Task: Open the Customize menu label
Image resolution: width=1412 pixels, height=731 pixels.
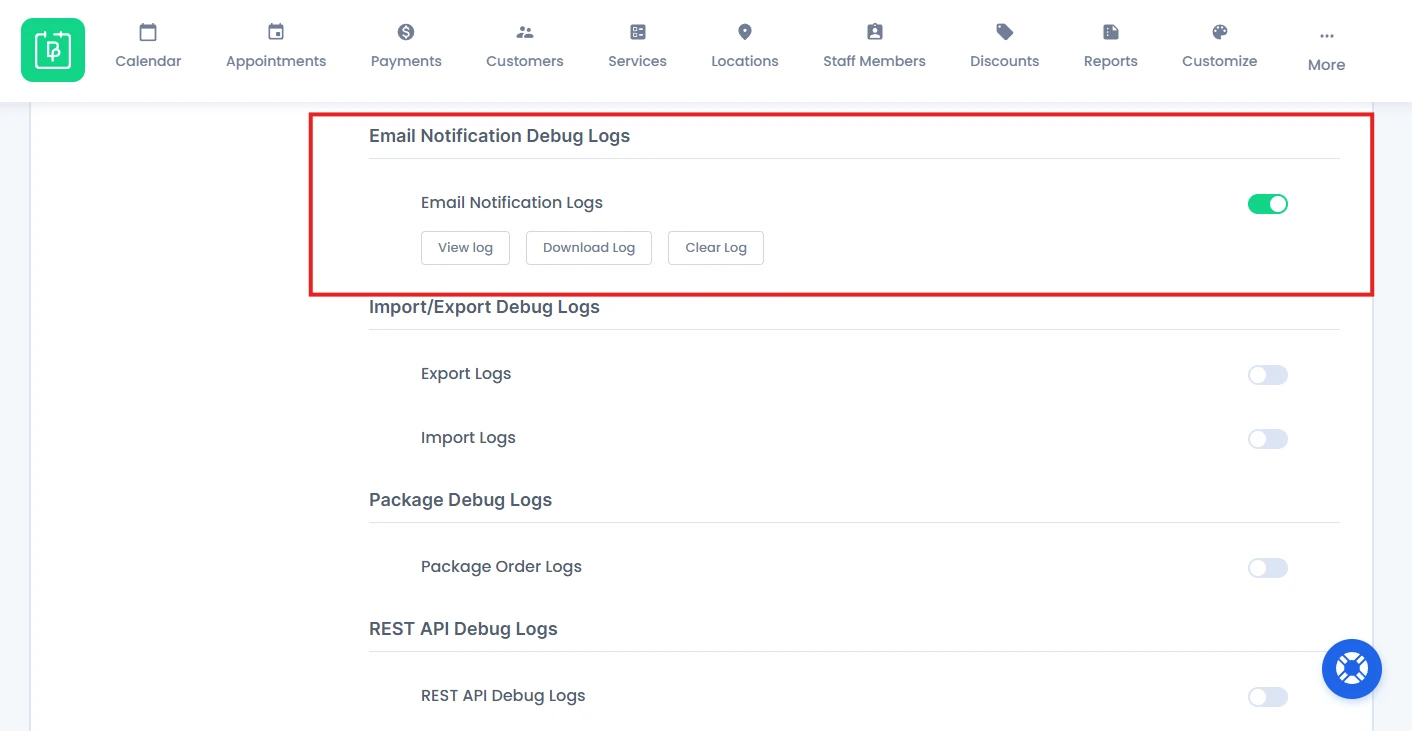Action: [1220, 61]
